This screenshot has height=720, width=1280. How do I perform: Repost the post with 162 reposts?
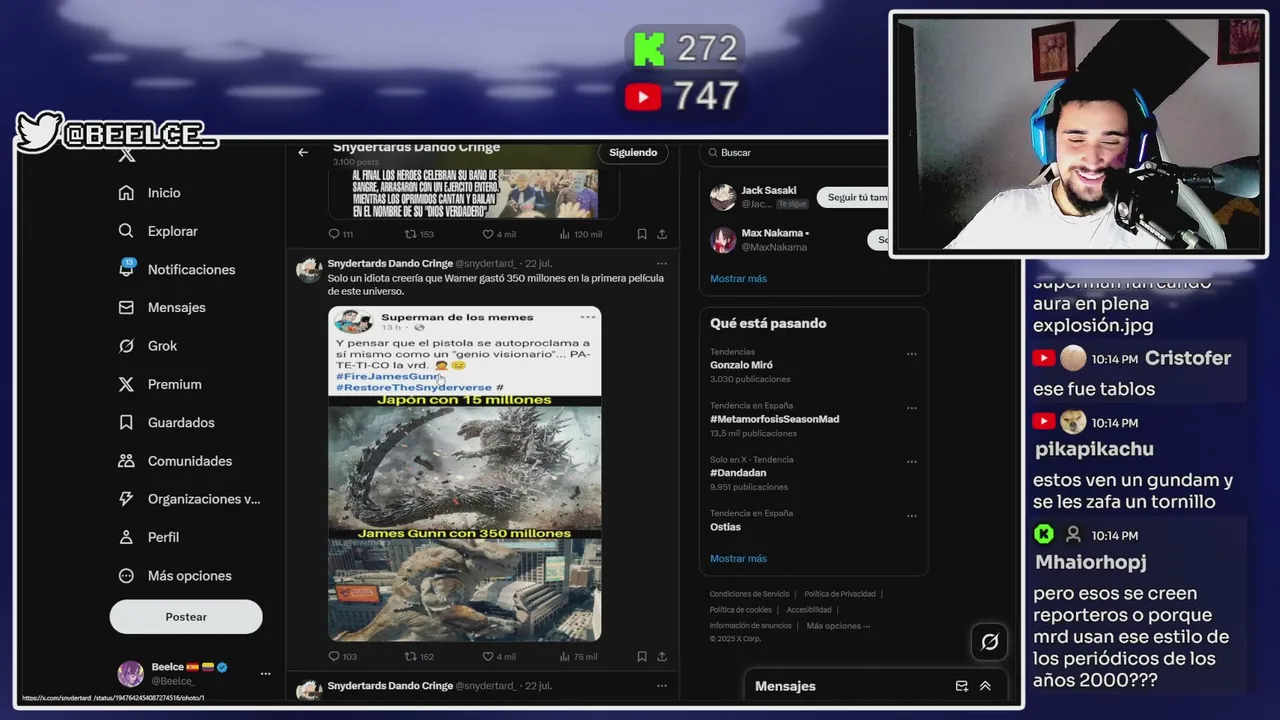tap(410, 657)
